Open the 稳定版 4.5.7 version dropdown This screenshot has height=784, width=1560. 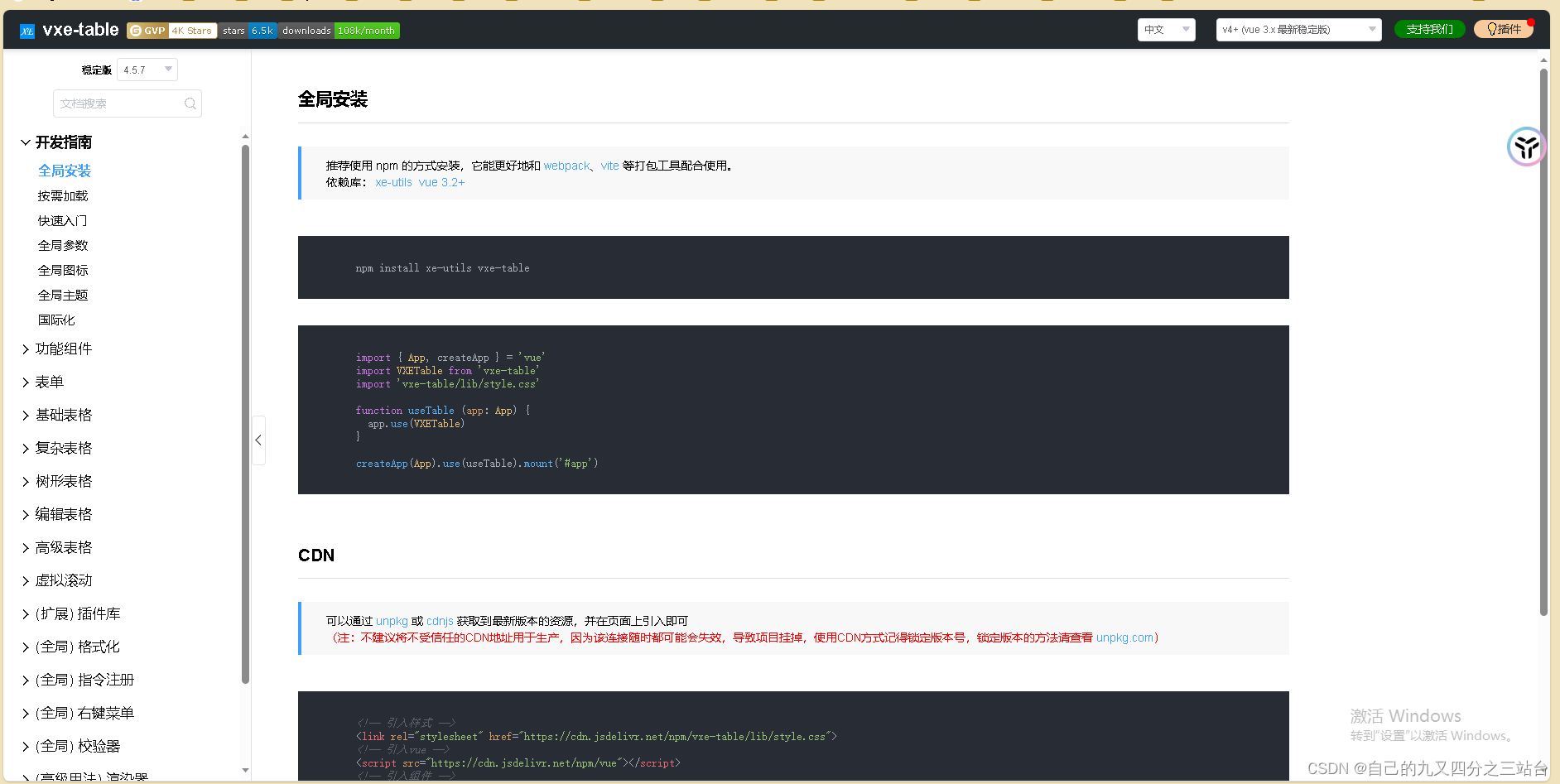click(x=147, y=70)
